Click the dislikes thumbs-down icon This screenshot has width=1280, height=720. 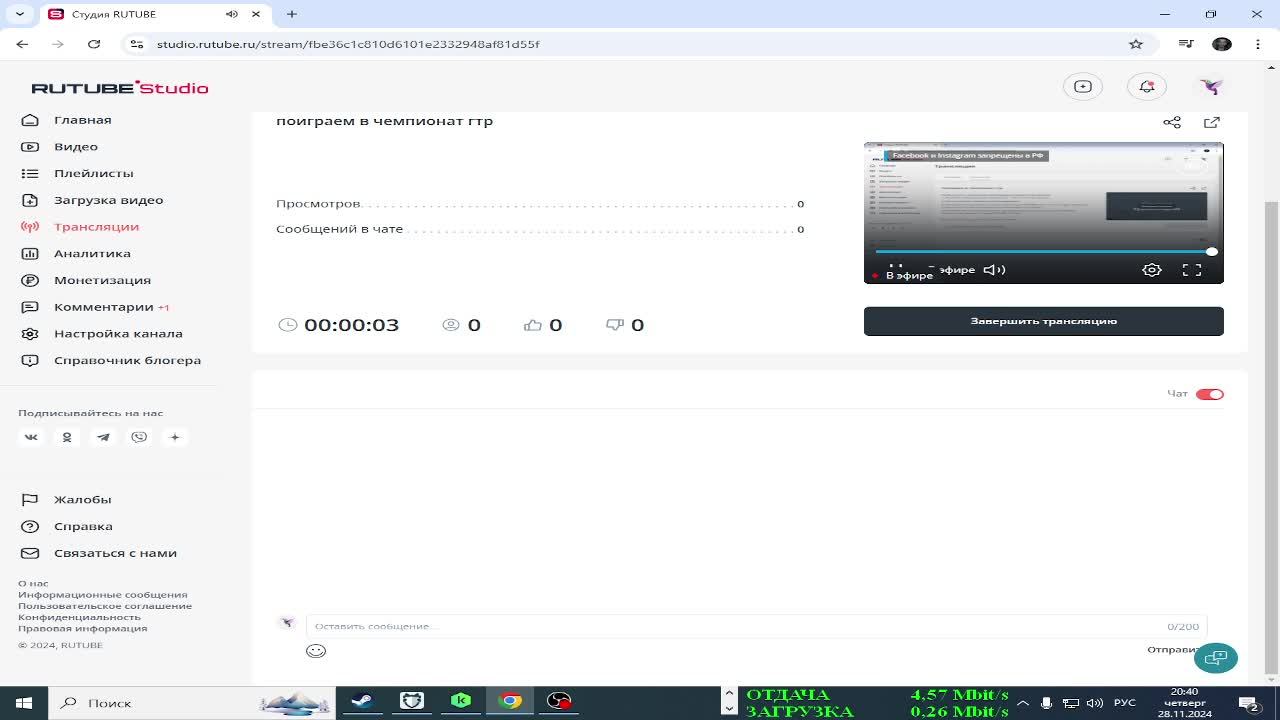[615, 325]
